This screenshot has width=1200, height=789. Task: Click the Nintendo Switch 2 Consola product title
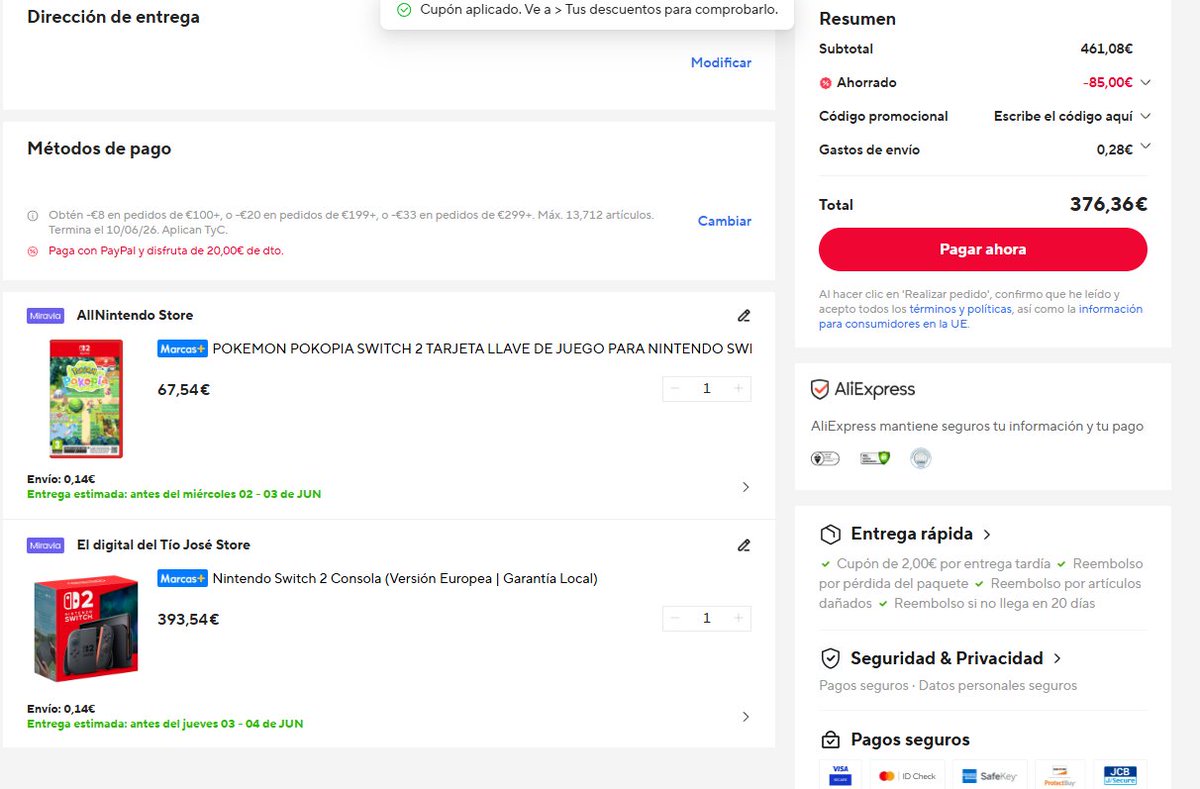pos(405,579)
